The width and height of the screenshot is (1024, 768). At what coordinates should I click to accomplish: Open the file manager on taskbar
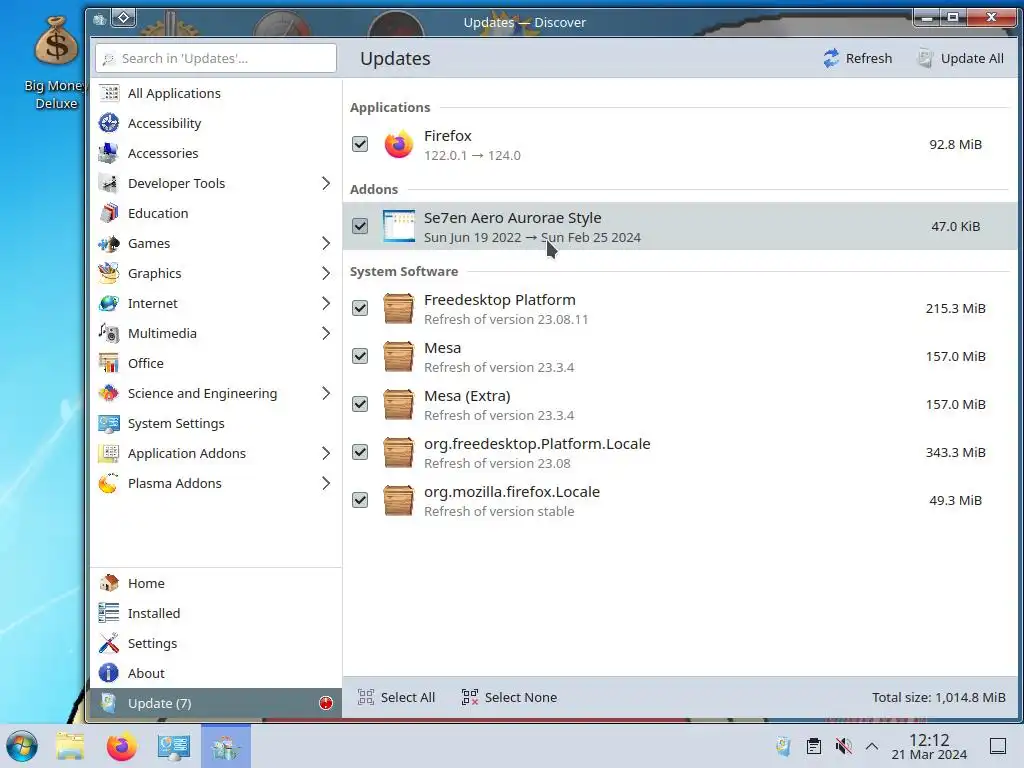[x=70, y=746]
